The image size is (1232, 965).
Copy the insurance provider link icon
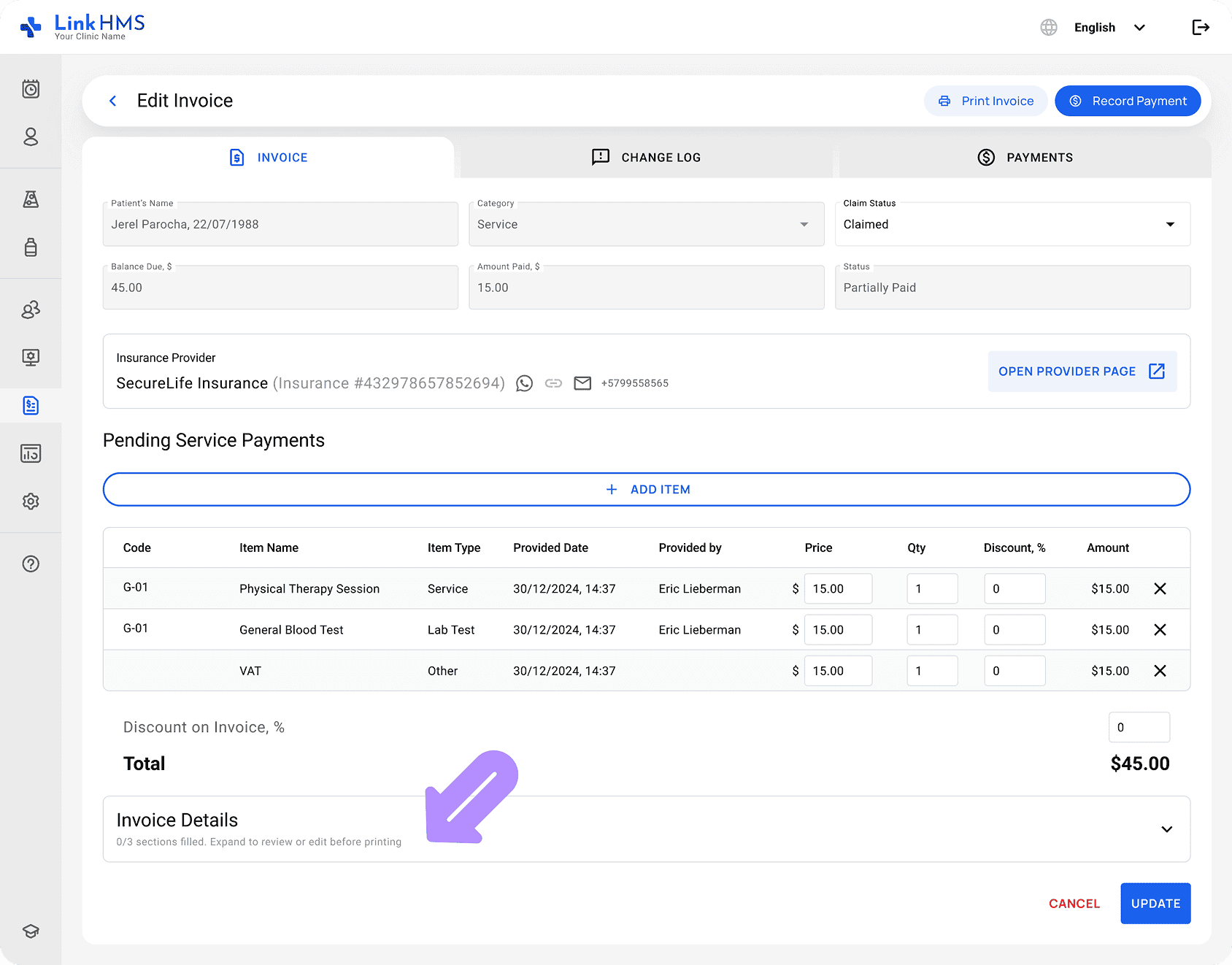(554, 382)
